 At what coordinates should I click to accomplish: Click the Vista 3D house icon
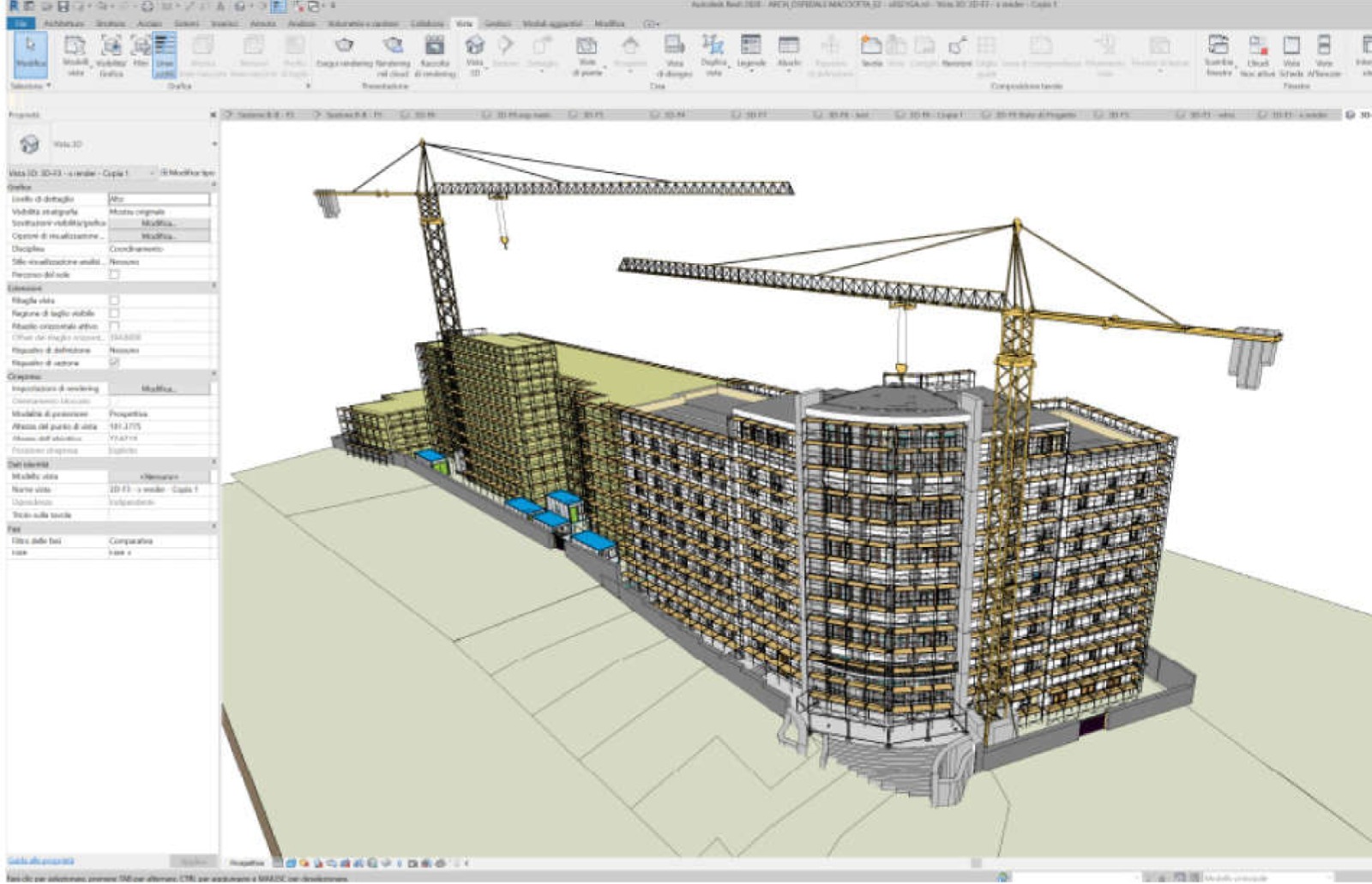tap(474, 46)
